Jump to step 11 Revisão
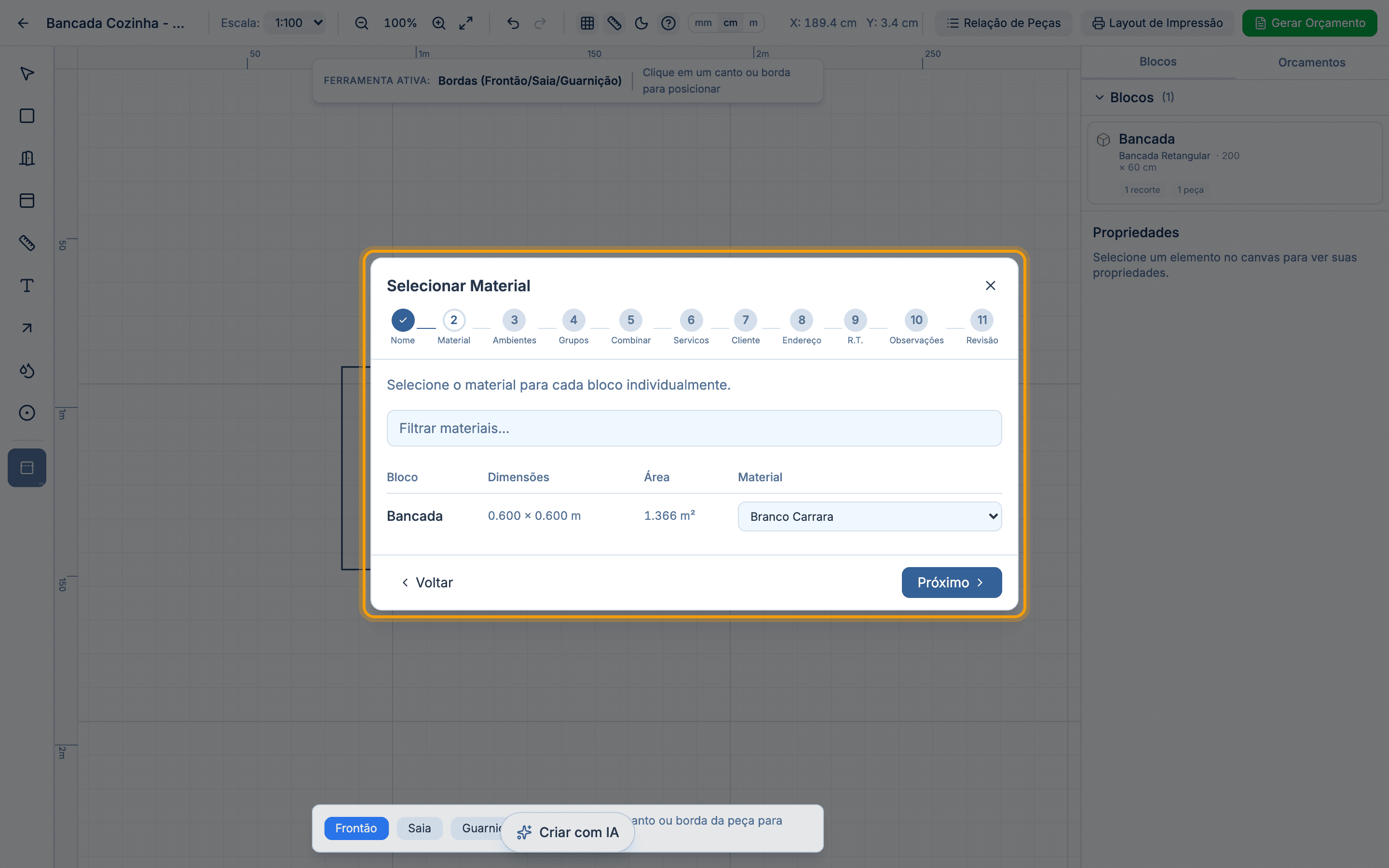 [982, 327]
